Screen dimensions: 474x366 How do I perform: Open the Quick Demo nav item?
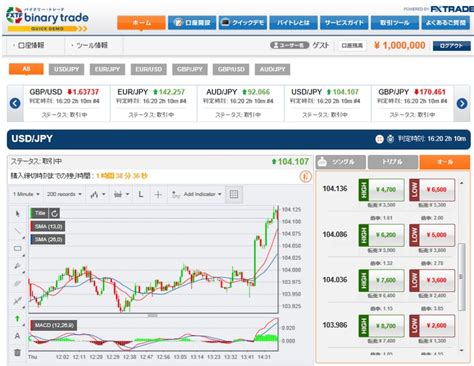click(x=243, y=22)
